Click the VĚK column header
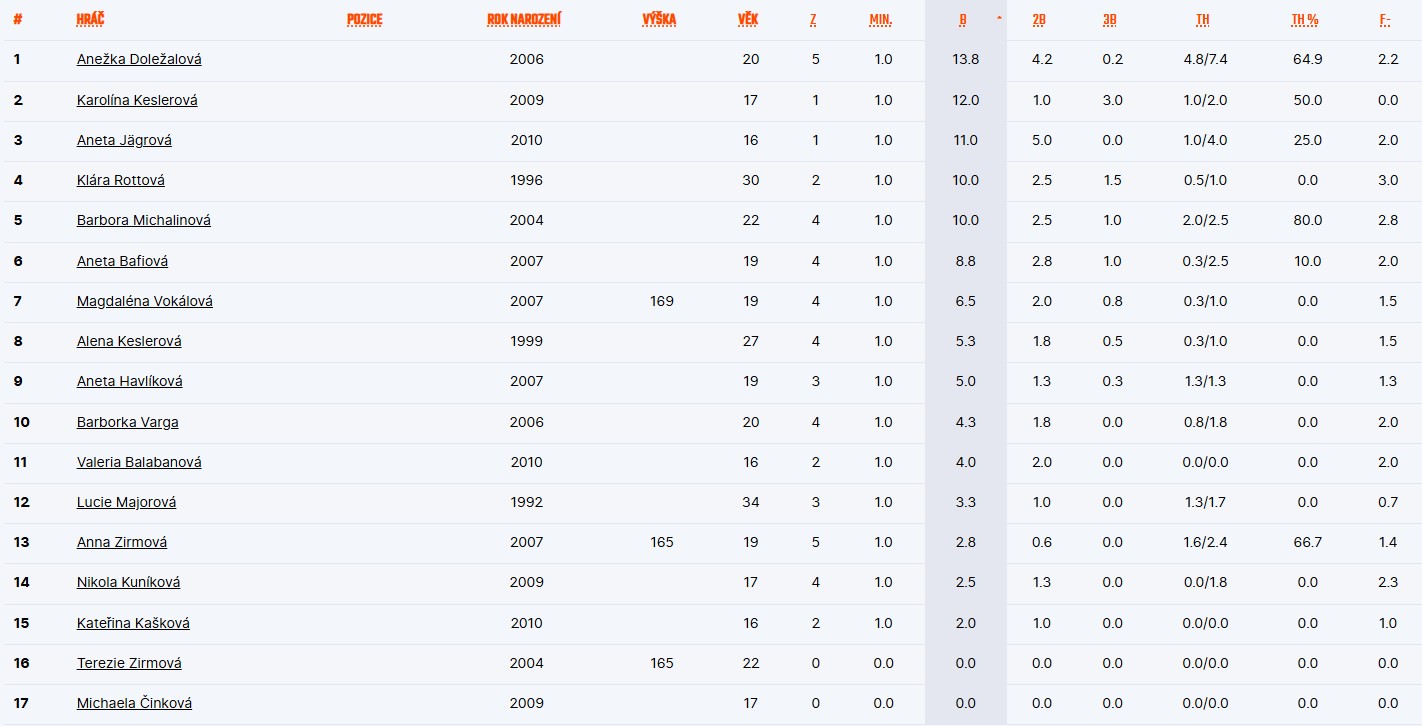1422x726 pixels. click(747, 20)
